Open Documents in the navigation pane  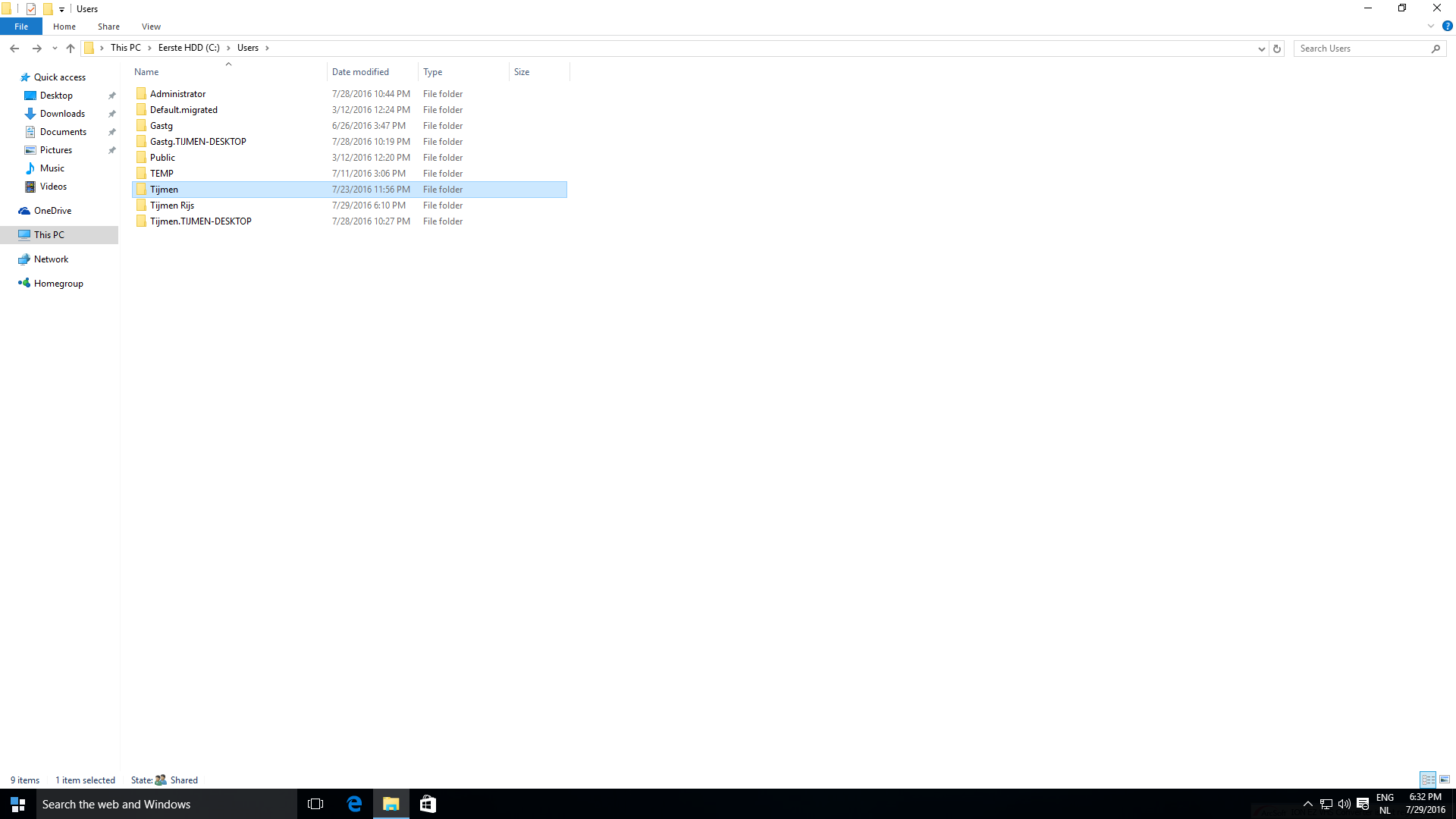click(x=63, y=132)
